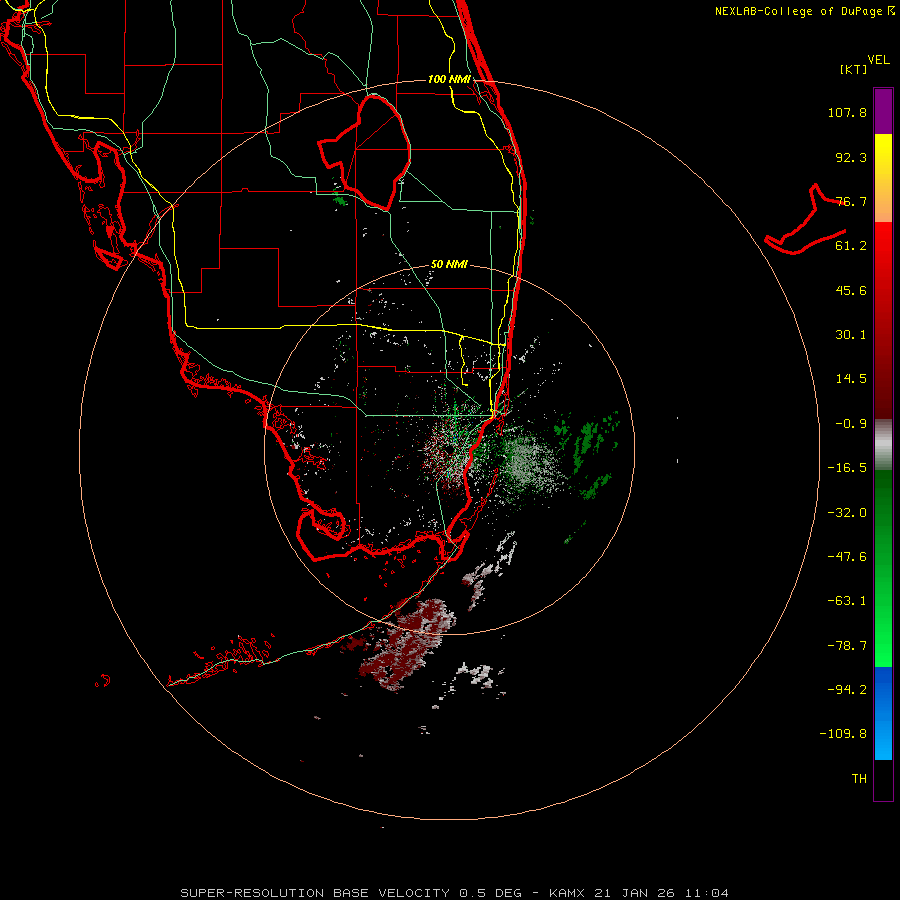Click the TH threshold label
Image resolution: width=900 pixels, height=900 pixels.
click(859, 779)
